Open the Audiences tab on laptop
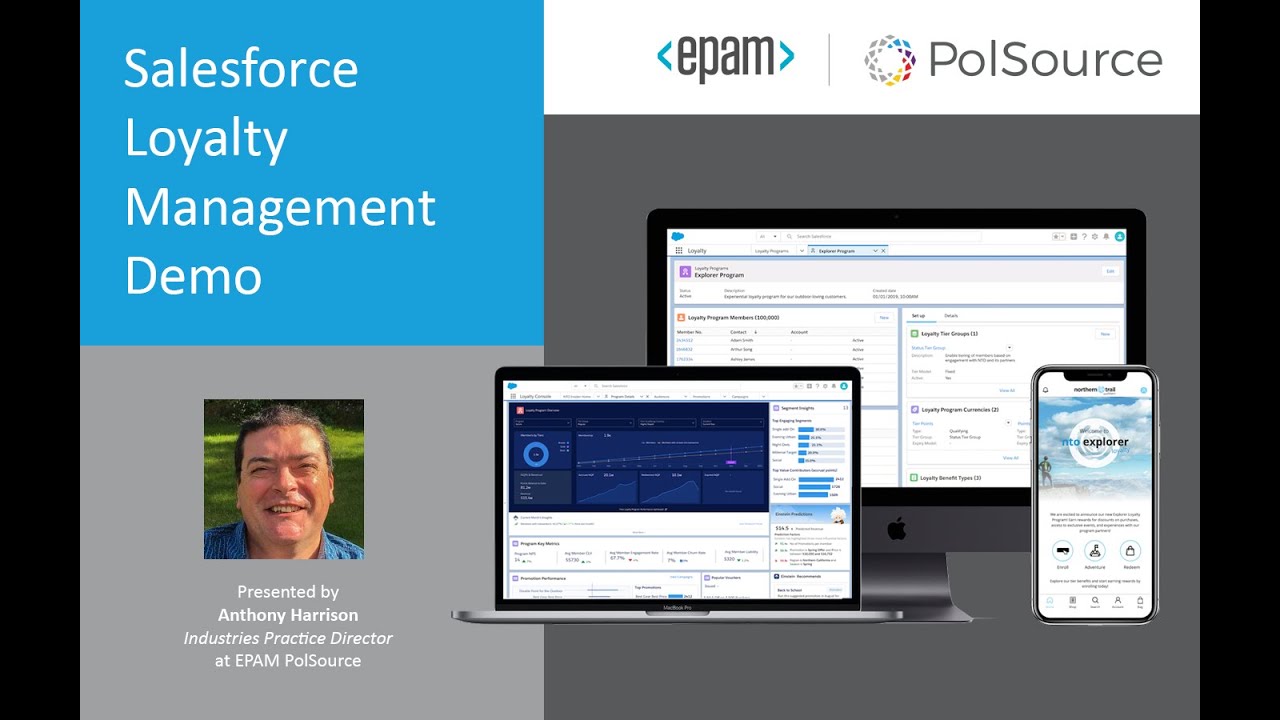 pos(661,396)
